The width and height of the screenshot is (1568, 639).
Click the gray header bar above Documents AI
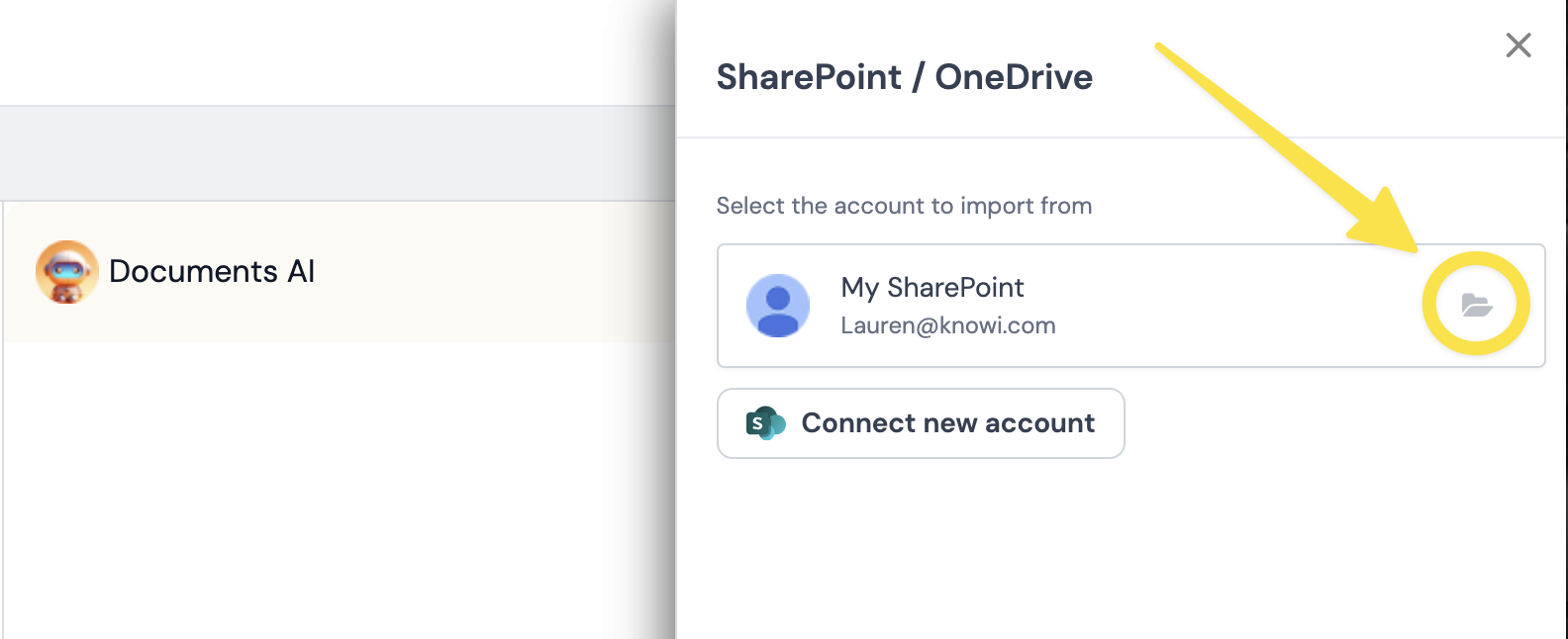click(337, 153)
